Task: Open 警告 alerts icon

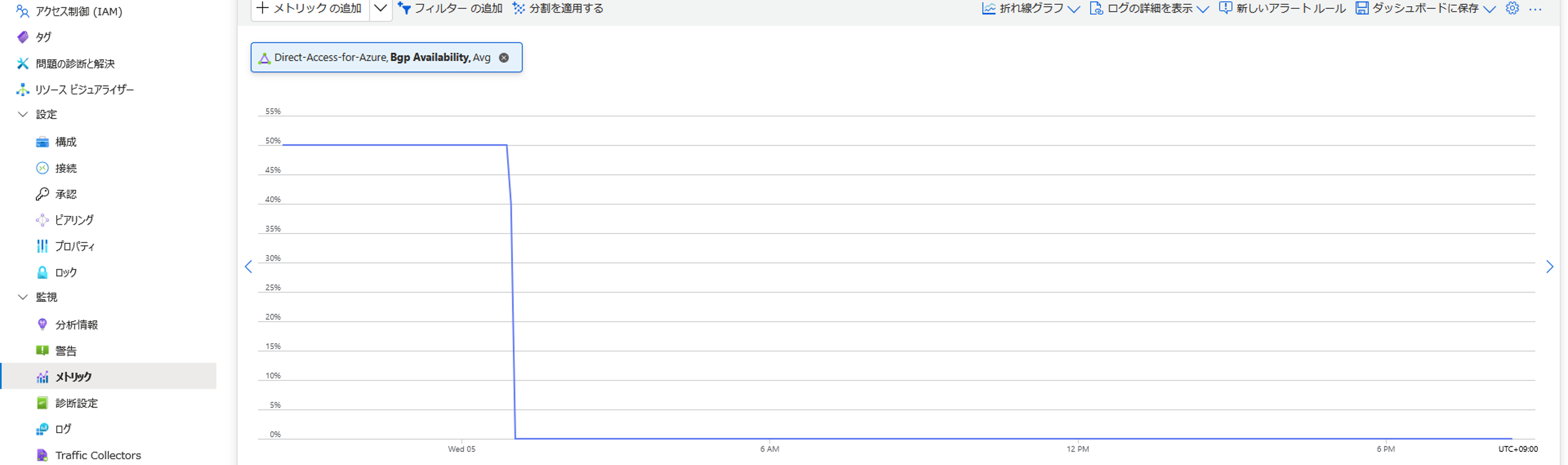Action: tap(42, 351)
